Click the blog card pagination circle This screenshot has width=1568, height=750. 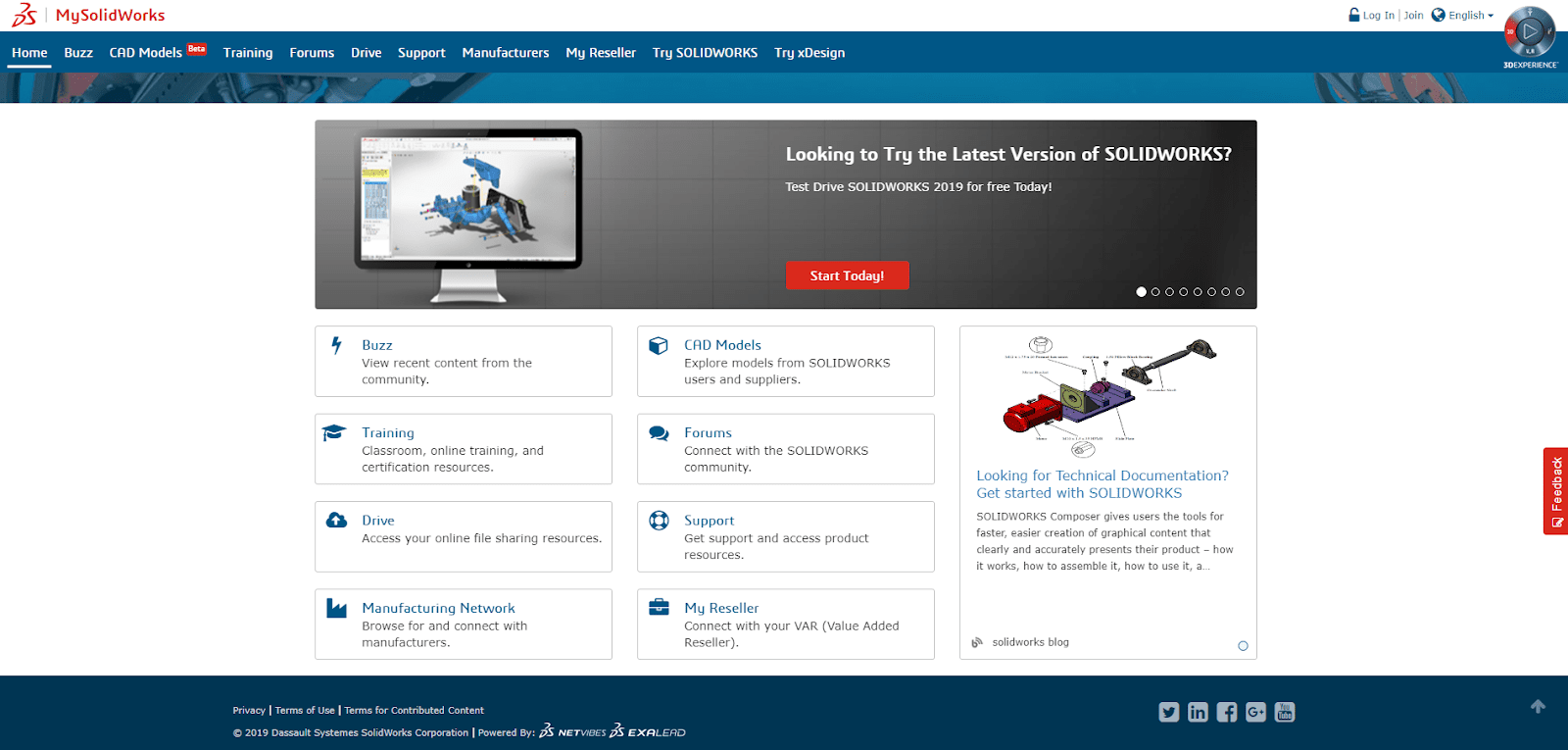coord(1243,646)
